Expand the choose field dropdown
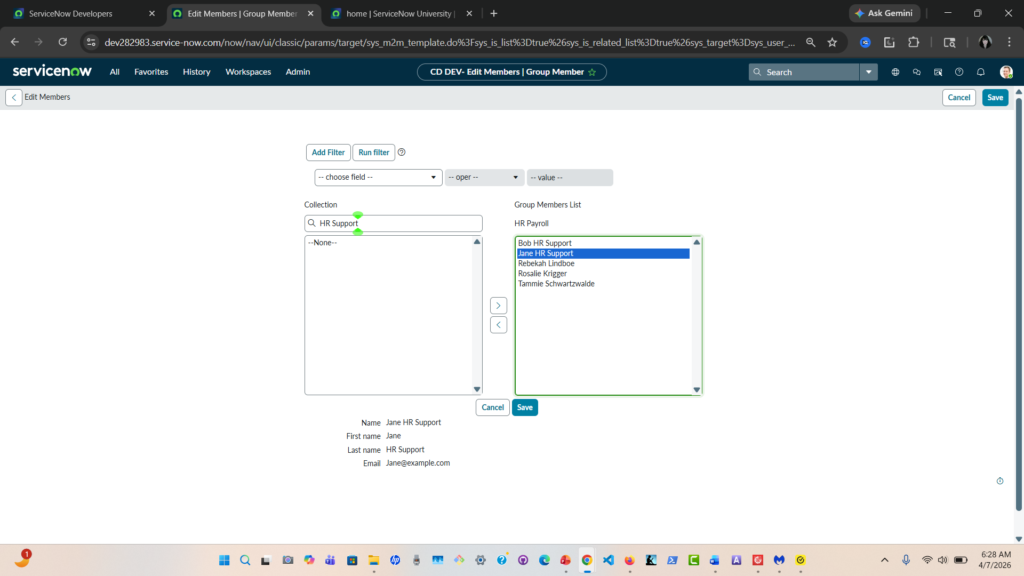The image size is (1024, 576). [x=378, y=177]
